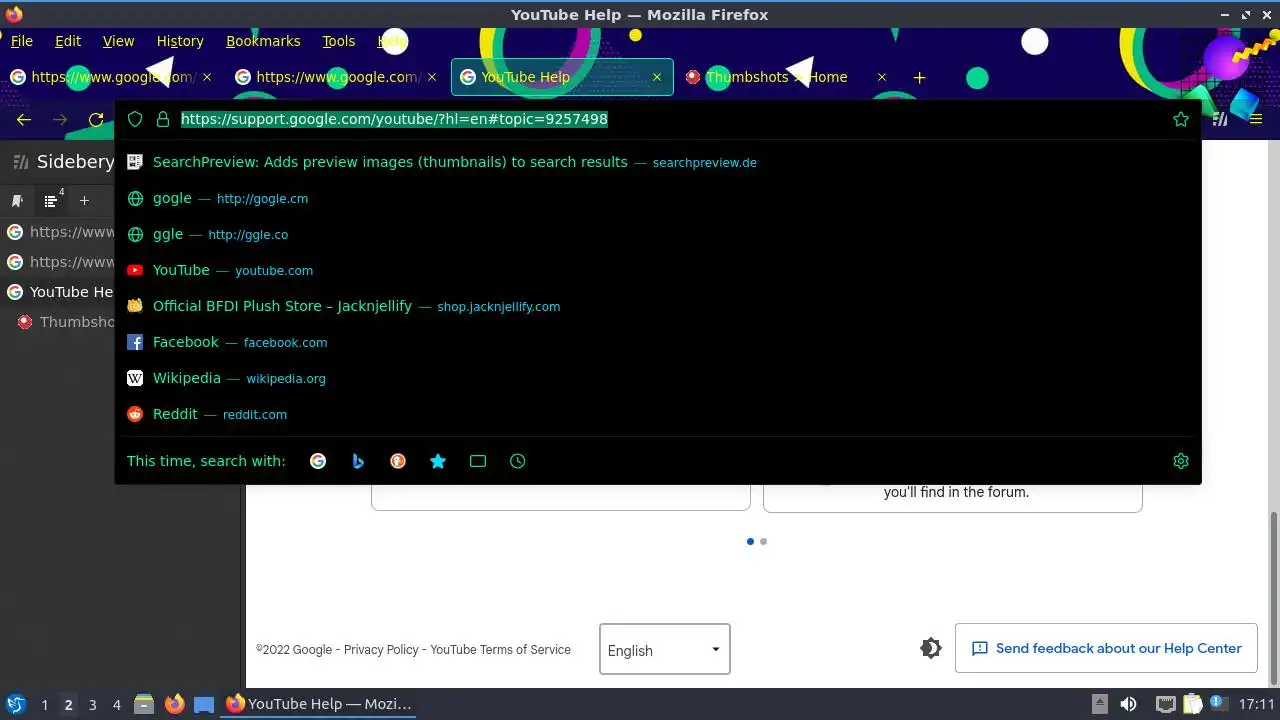Select the YouTube Help item in Sidebery
Screen dimensions: 1280x720
click(58, 292)
